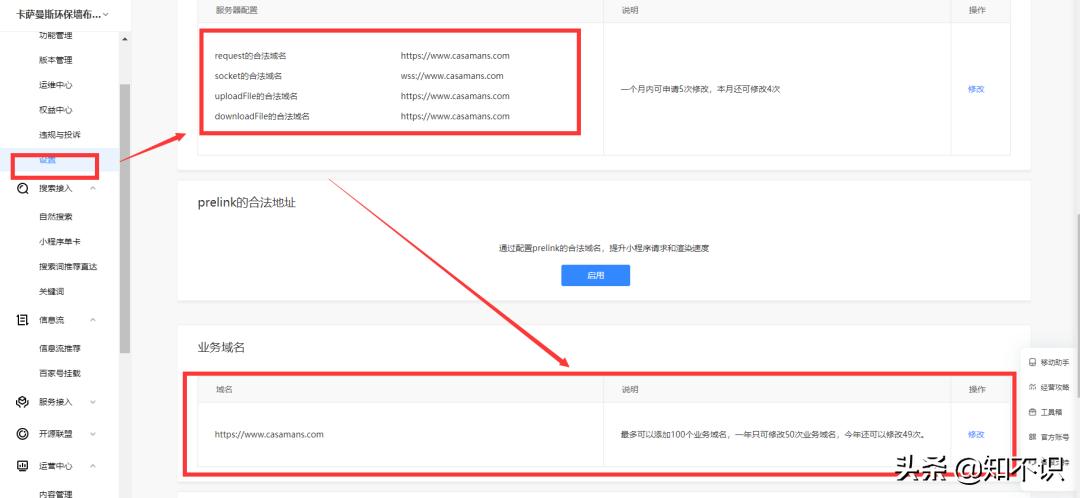The width and height of the screenshot is (1080, 498).
Task: Click the 运营中心 monitor icon in sidebar
Action: (x=23, y=466)
